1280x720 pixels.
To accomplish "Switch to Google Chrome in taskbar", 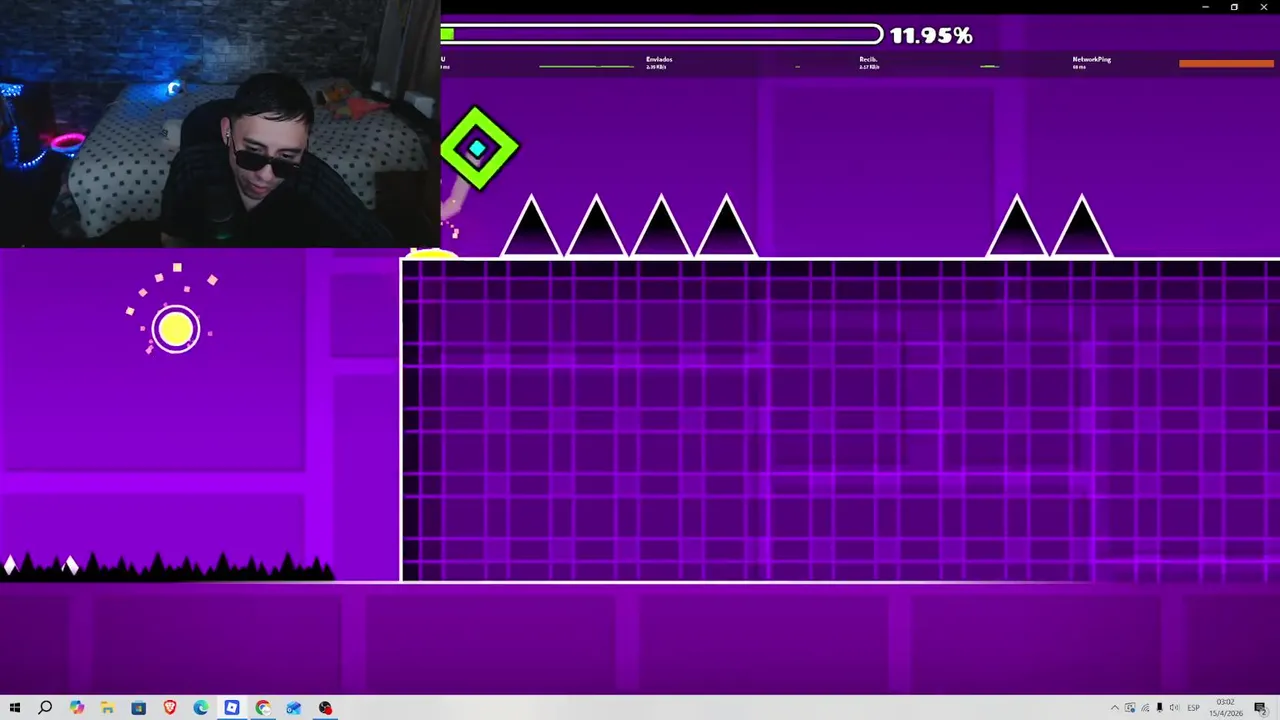I will tap(262, 708).
